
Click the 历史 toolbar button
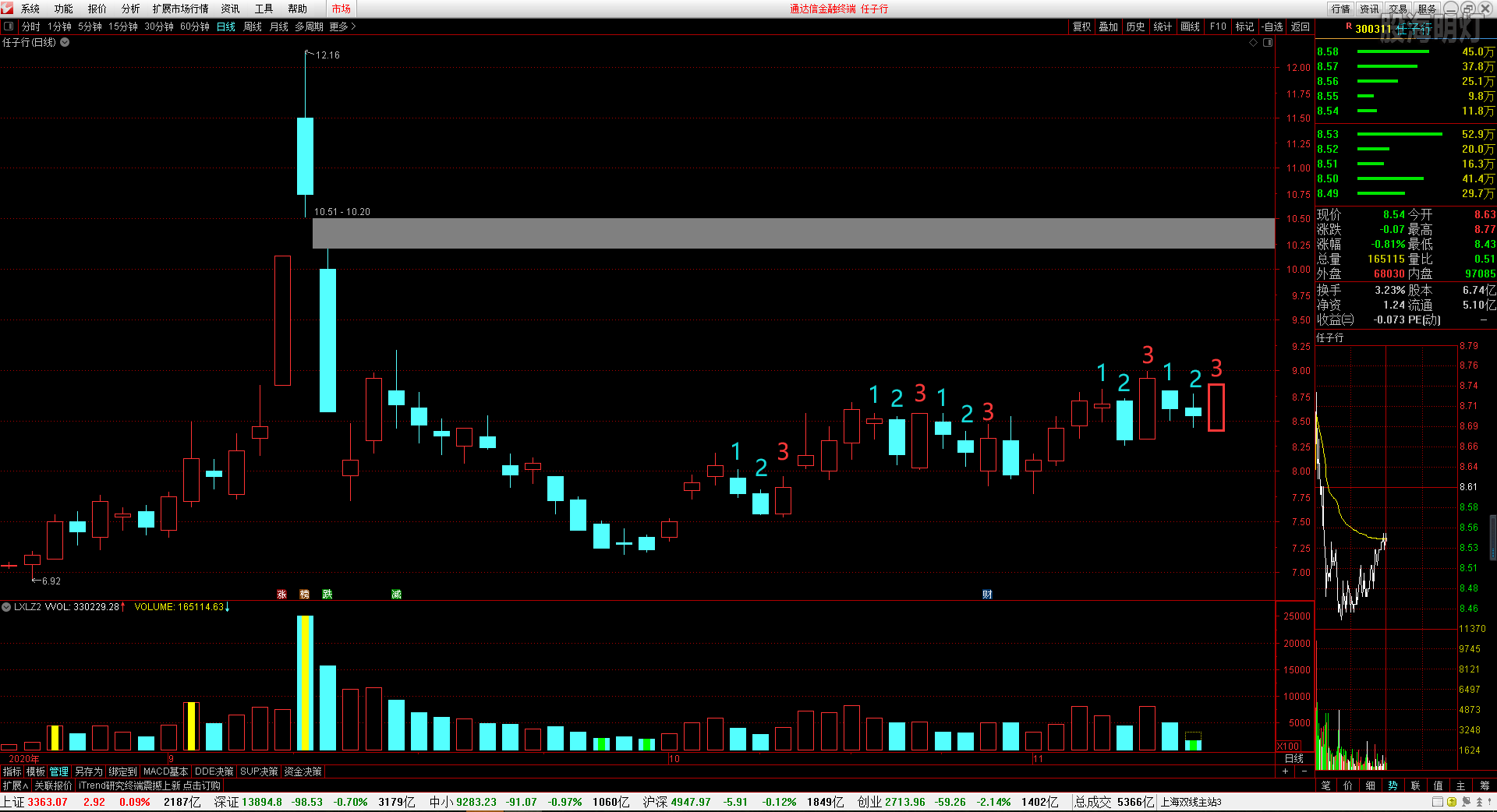point(1136,26)
